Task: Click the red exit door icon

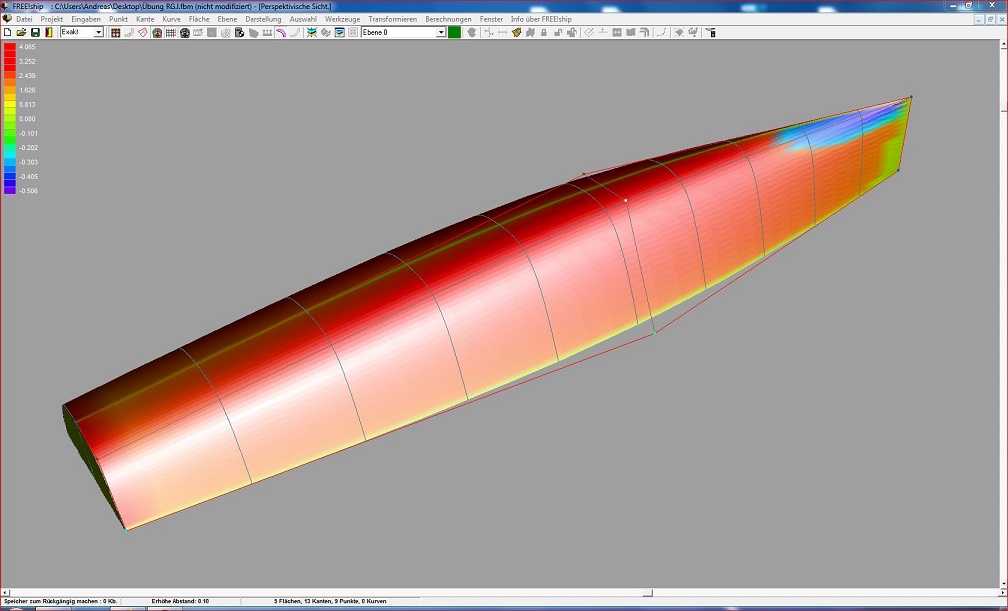Action: click(x=48, y=33)
